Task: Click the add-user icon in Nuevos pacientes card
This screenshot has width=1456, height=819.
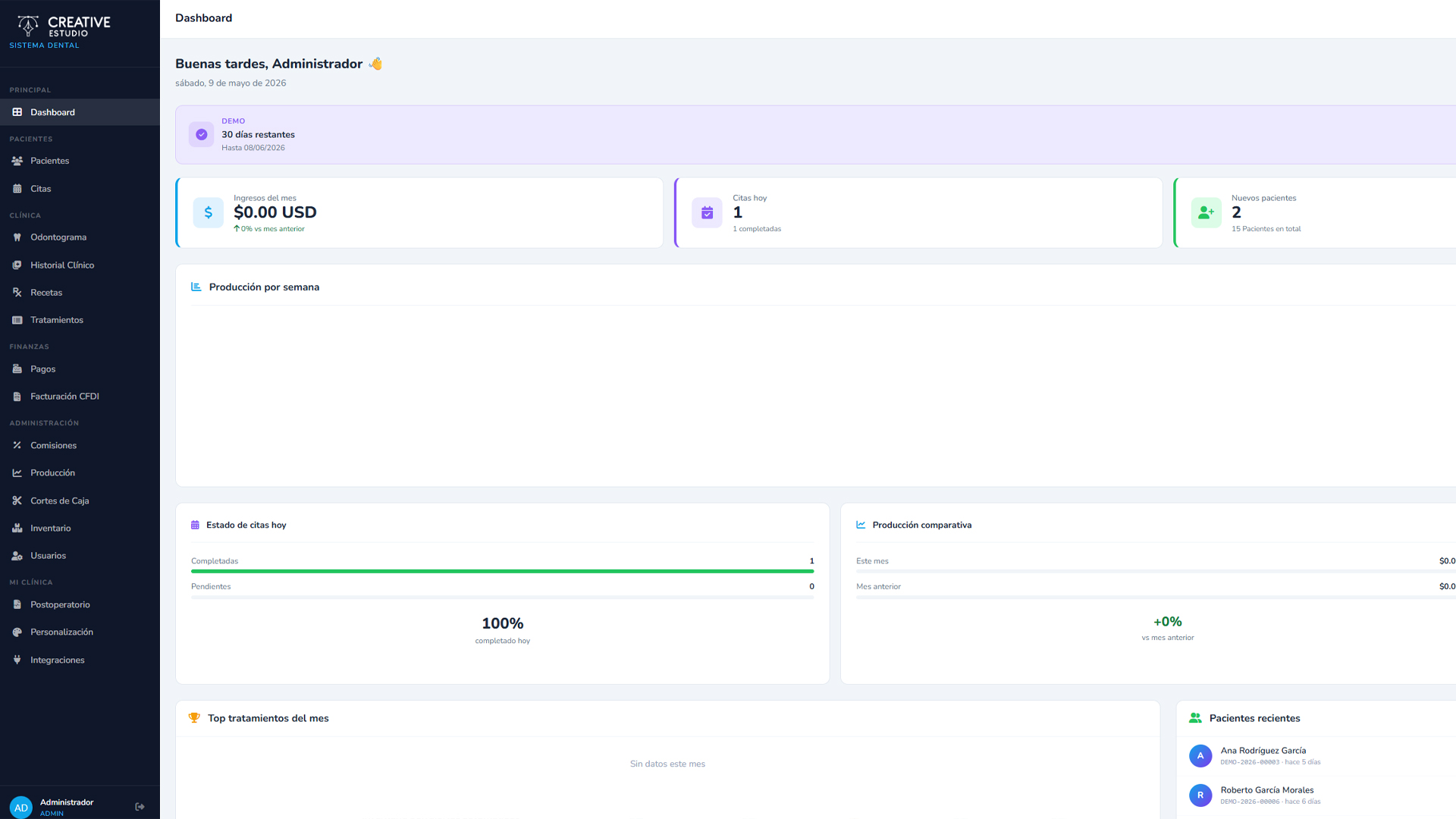Action: point(1206,213)
